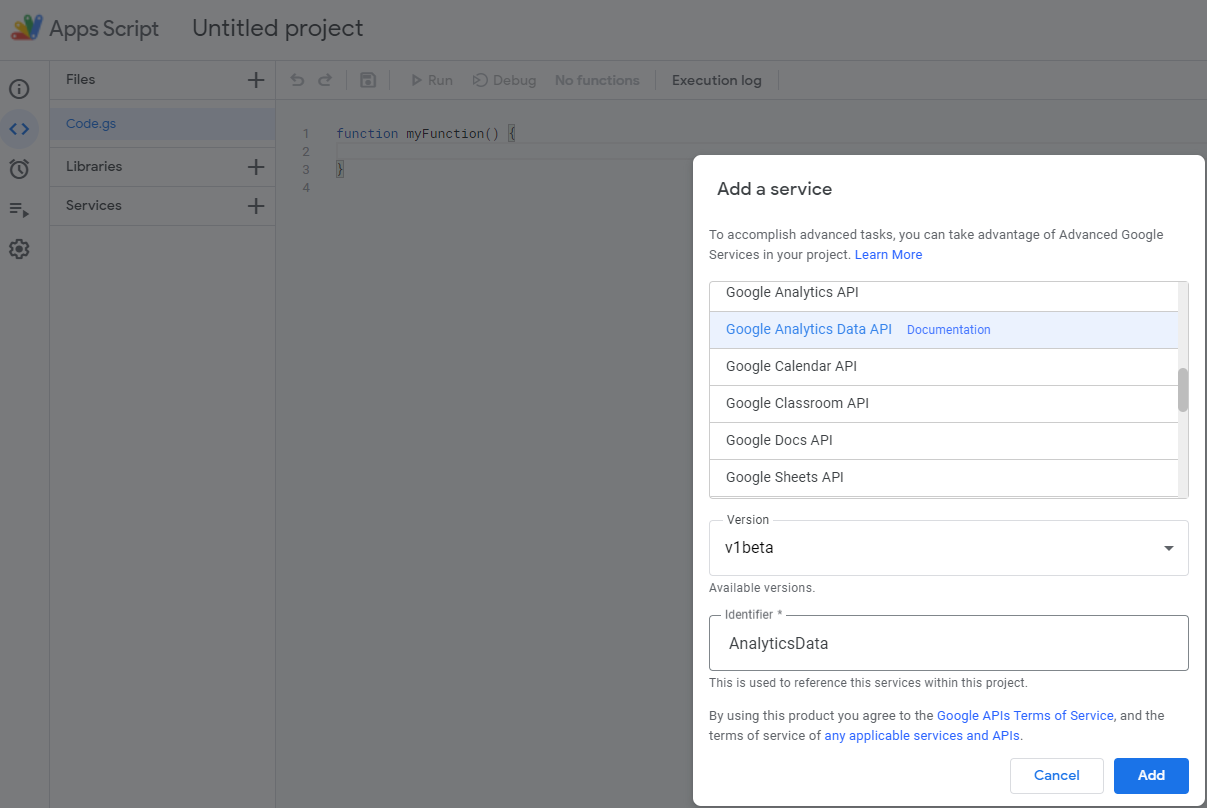Open Google APIs Terms of Service link
The height and width of the screenshot is (808, 1207).
click(x=1025, y=716)
